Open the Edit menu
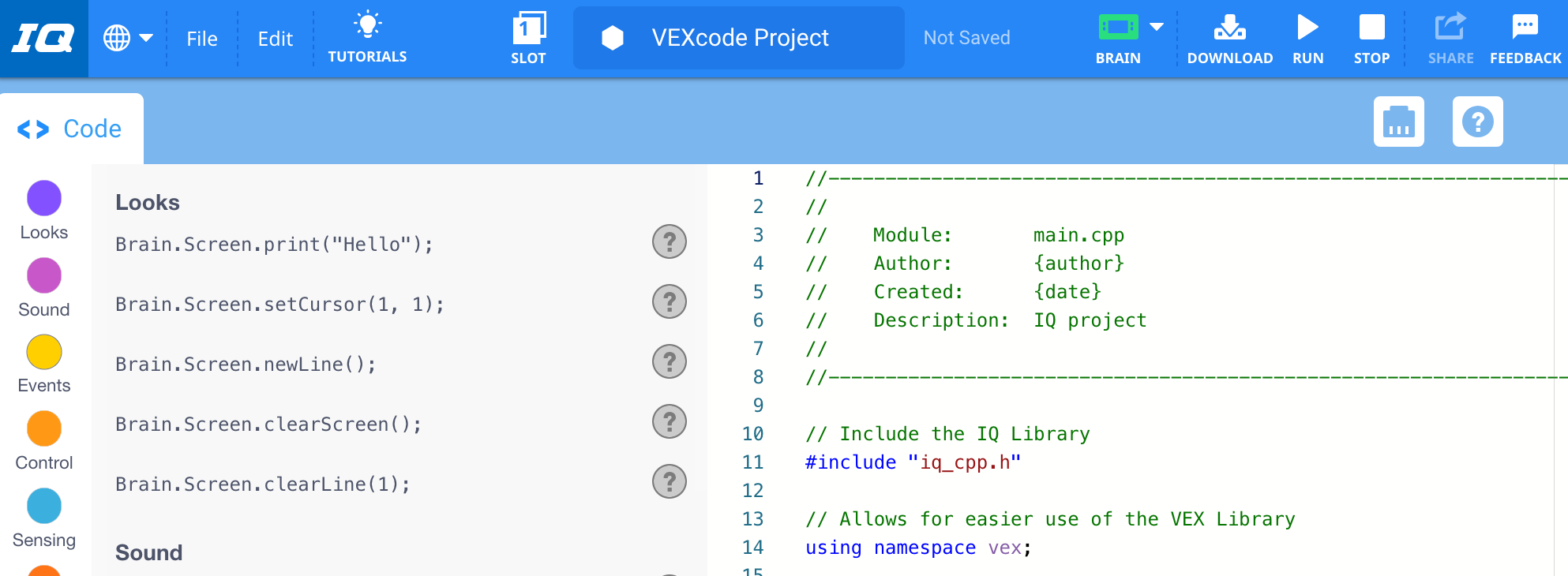The image size is (1568, 576). click(x=275, y=38)
